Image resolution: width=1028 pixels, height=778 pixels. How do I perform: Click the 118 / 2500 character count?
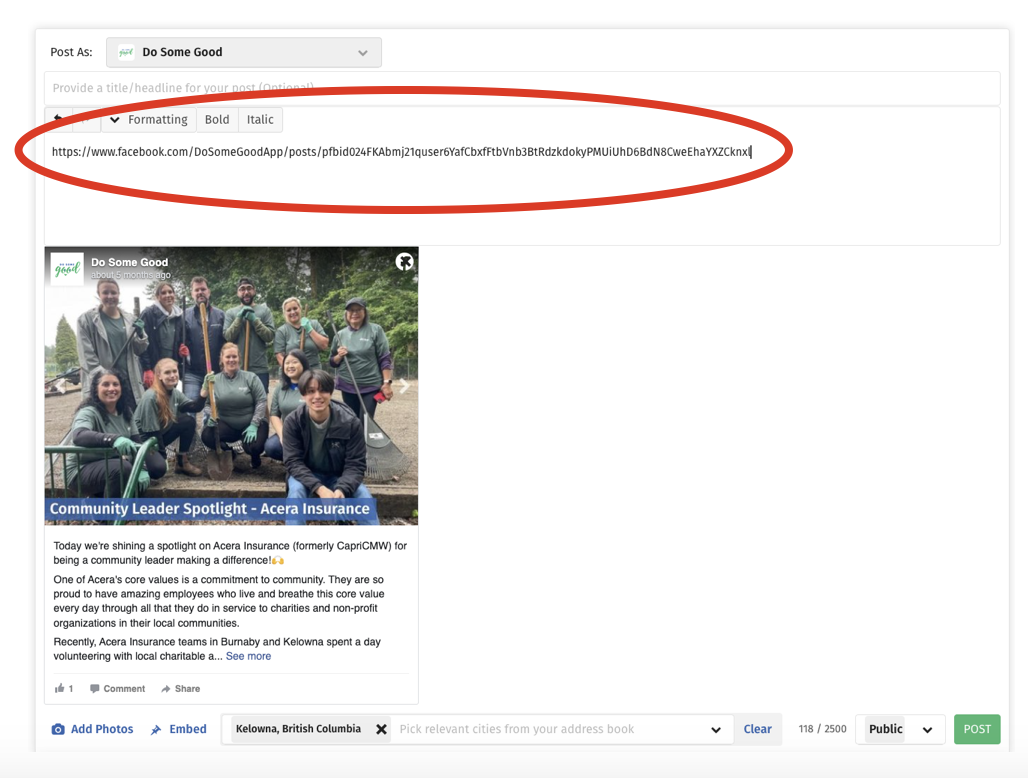click(x=822, y=729)
